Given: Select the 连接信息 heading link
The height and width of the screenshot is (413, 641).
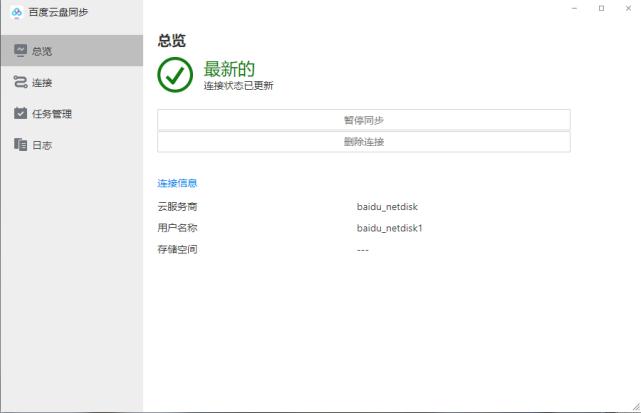Looking at the screenshot, I should click(x=177, y=183).
